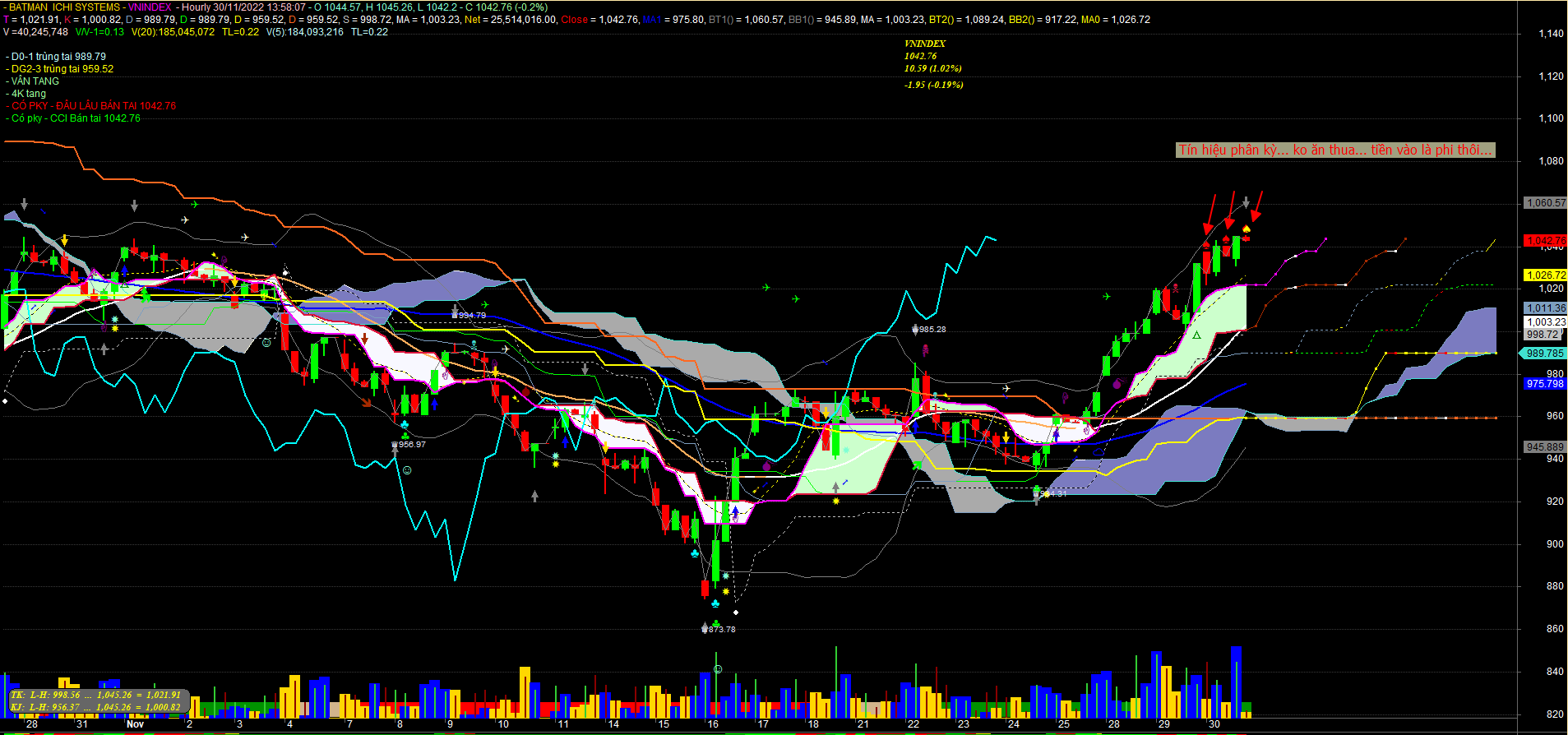Click the yellow spade marker on the last candle
This screenshot has height=735, width=1568.
[x=1247, y=229]
